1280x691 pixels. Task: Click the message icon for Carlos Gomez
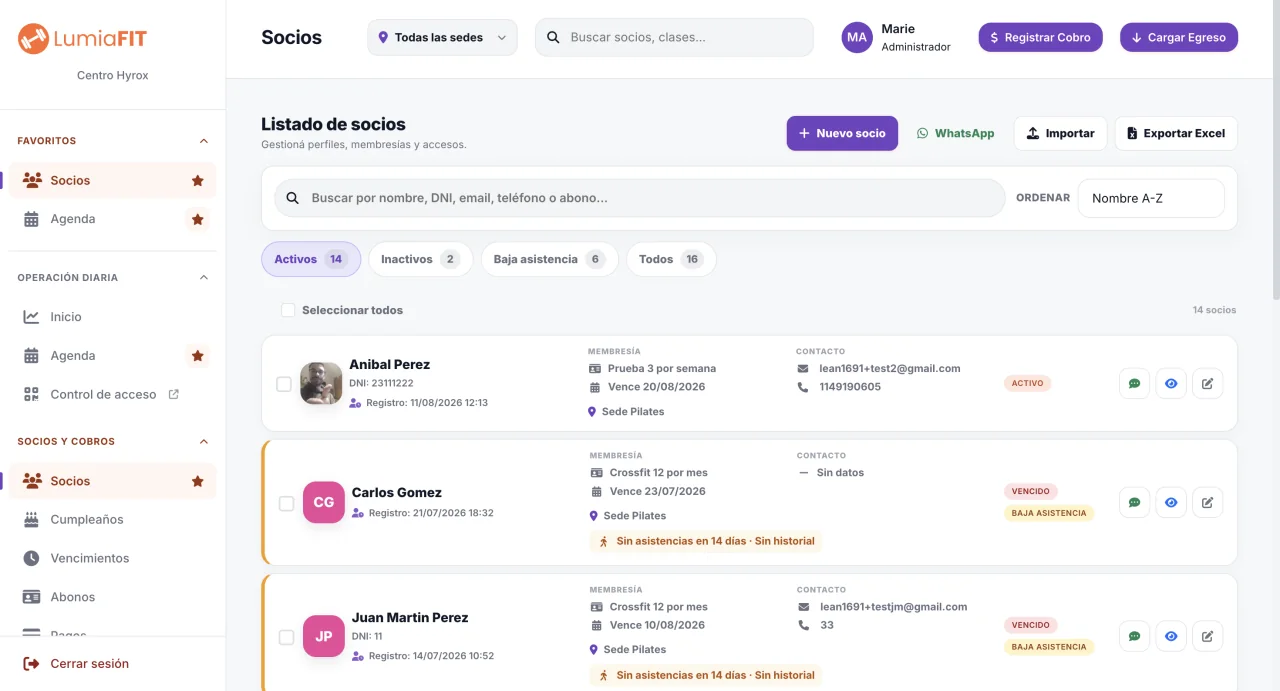pyautogui.click(x=1134, y=502)
